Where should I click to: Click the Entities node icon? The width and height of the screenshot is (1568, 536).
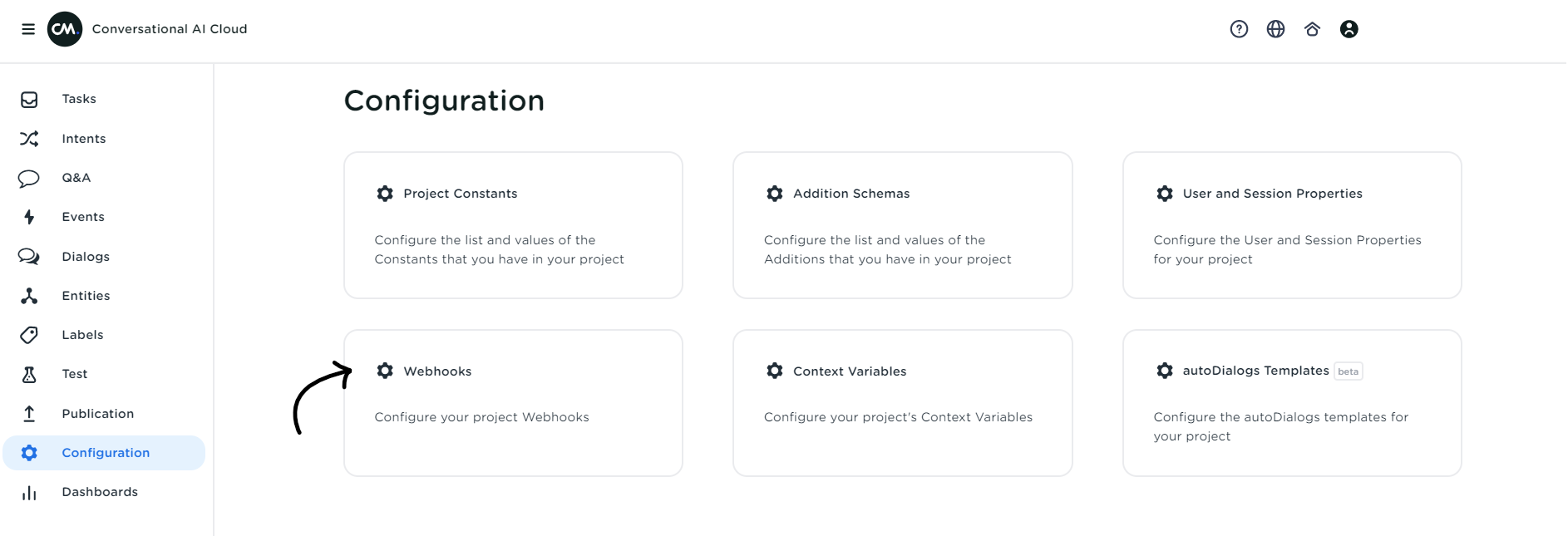(29, 296)
